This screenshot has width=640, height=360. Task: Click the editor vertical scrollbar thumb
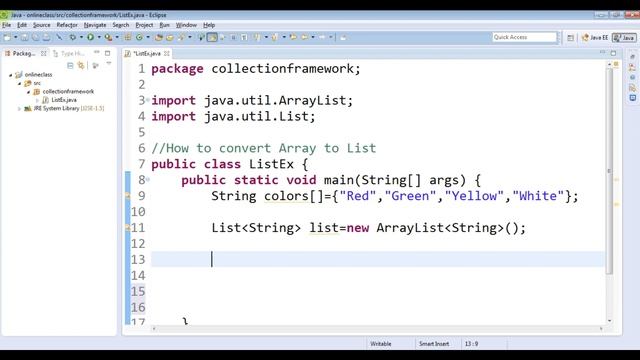coord(609,171)
